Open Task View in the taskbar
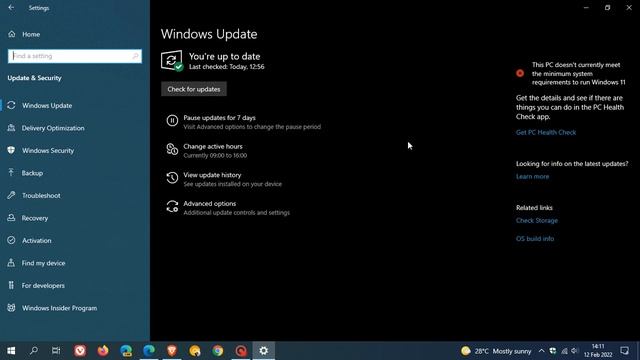Viewport: 640px width, 360px height. pos(56,351)
